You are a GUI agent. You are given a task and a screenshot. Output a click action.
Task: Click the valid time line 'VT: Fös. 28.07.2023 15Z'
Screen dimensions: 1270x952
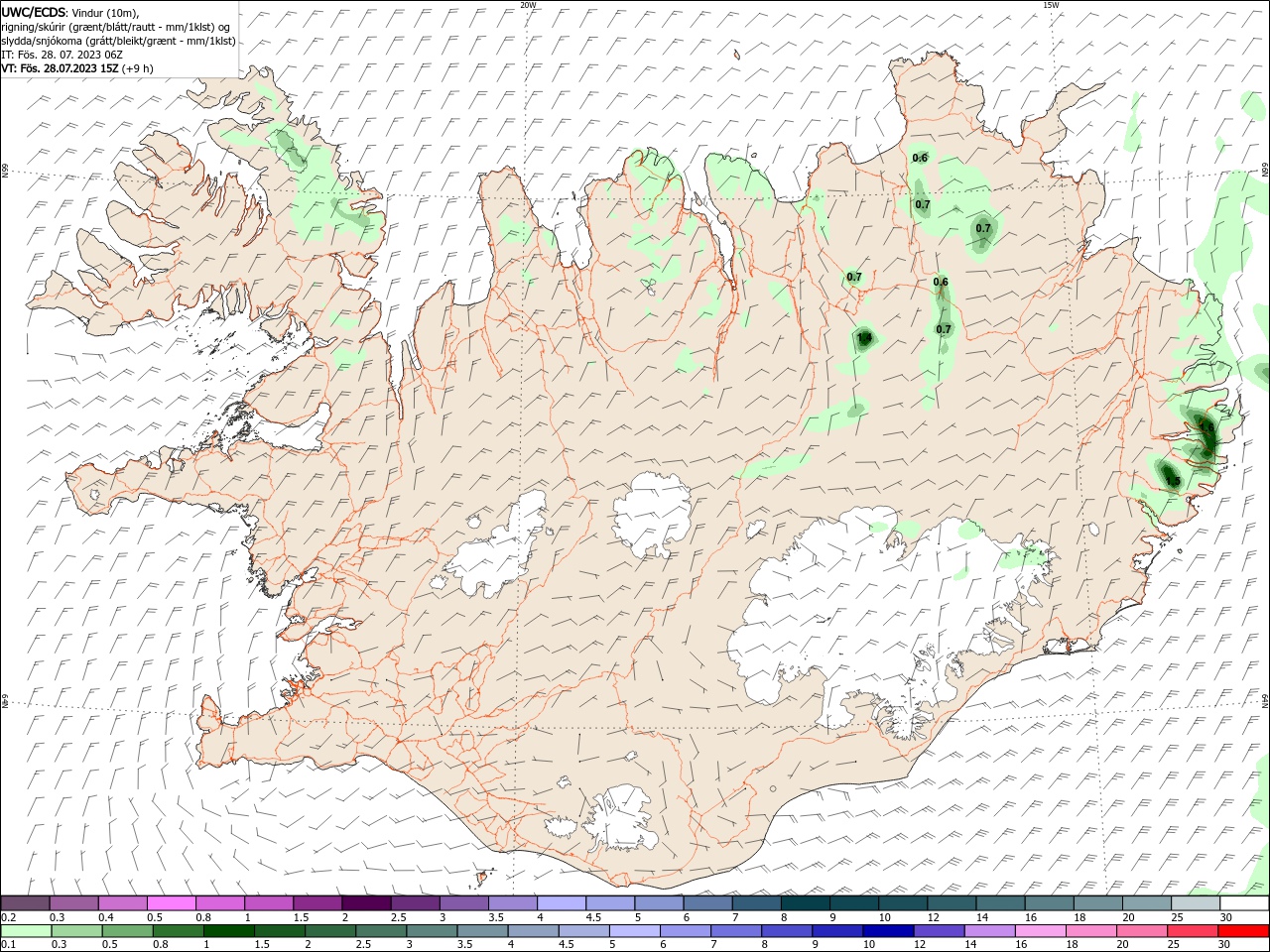tap(60, 68)
